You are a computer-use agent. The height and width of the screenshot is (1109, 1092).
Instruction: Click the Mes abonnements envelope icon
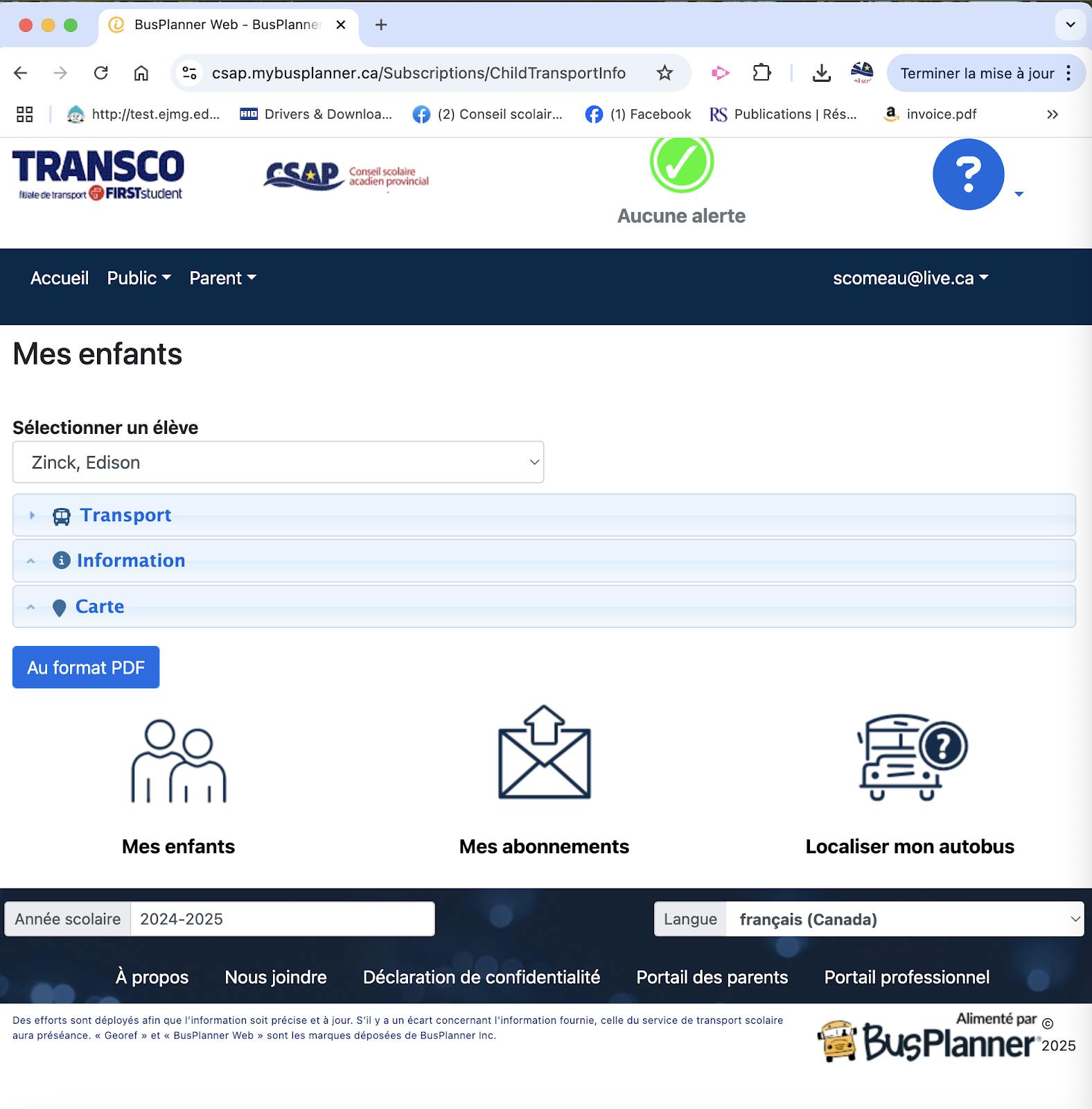[x=545, y=753]
